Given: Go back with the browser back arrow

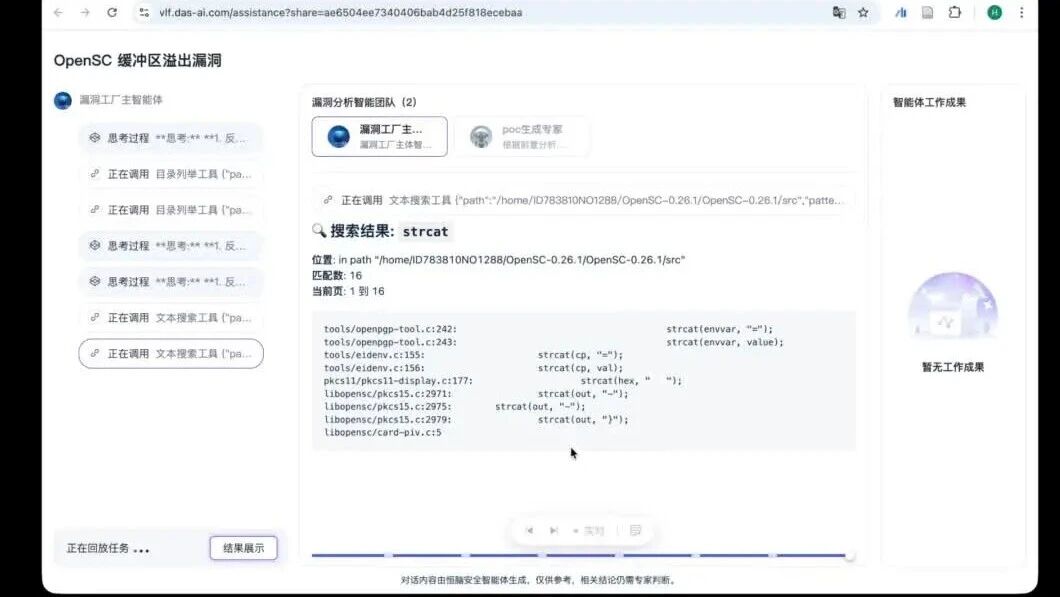Looking at the screenshot, I should coord(59,12).
